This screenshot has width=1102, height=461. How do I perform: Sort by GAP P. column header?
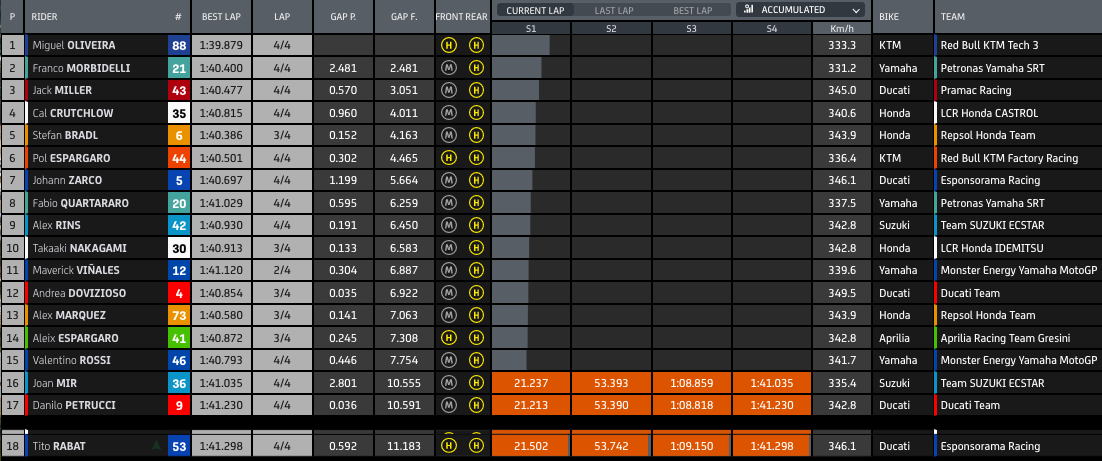point(342,16)
